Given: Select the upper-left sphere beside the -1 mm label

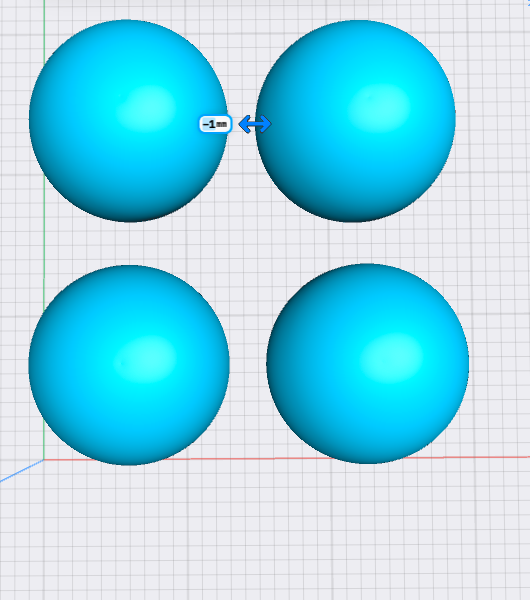Looking at the screenshot, I should tap(128, 121).
